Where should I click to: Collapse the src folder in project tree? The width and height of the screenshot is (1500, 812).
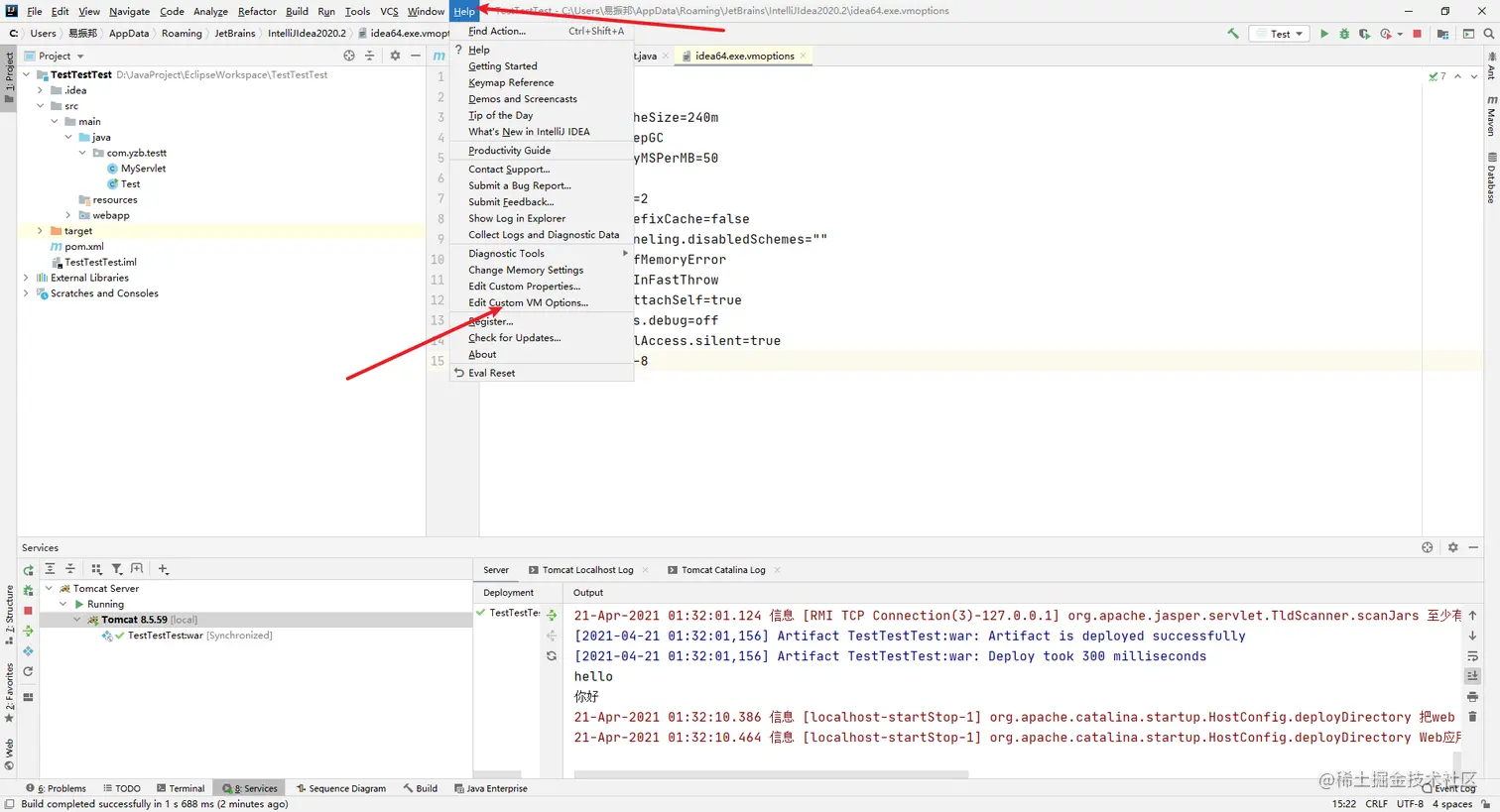tap(41, 106)
